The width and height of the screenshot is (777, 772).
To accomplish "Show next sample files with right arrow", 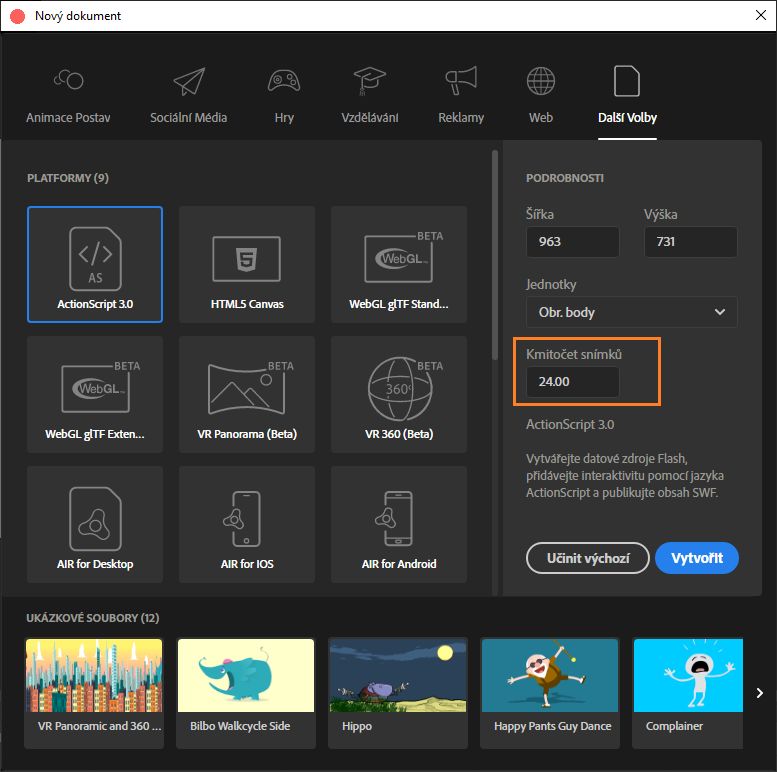I will (x=759, y=693).
